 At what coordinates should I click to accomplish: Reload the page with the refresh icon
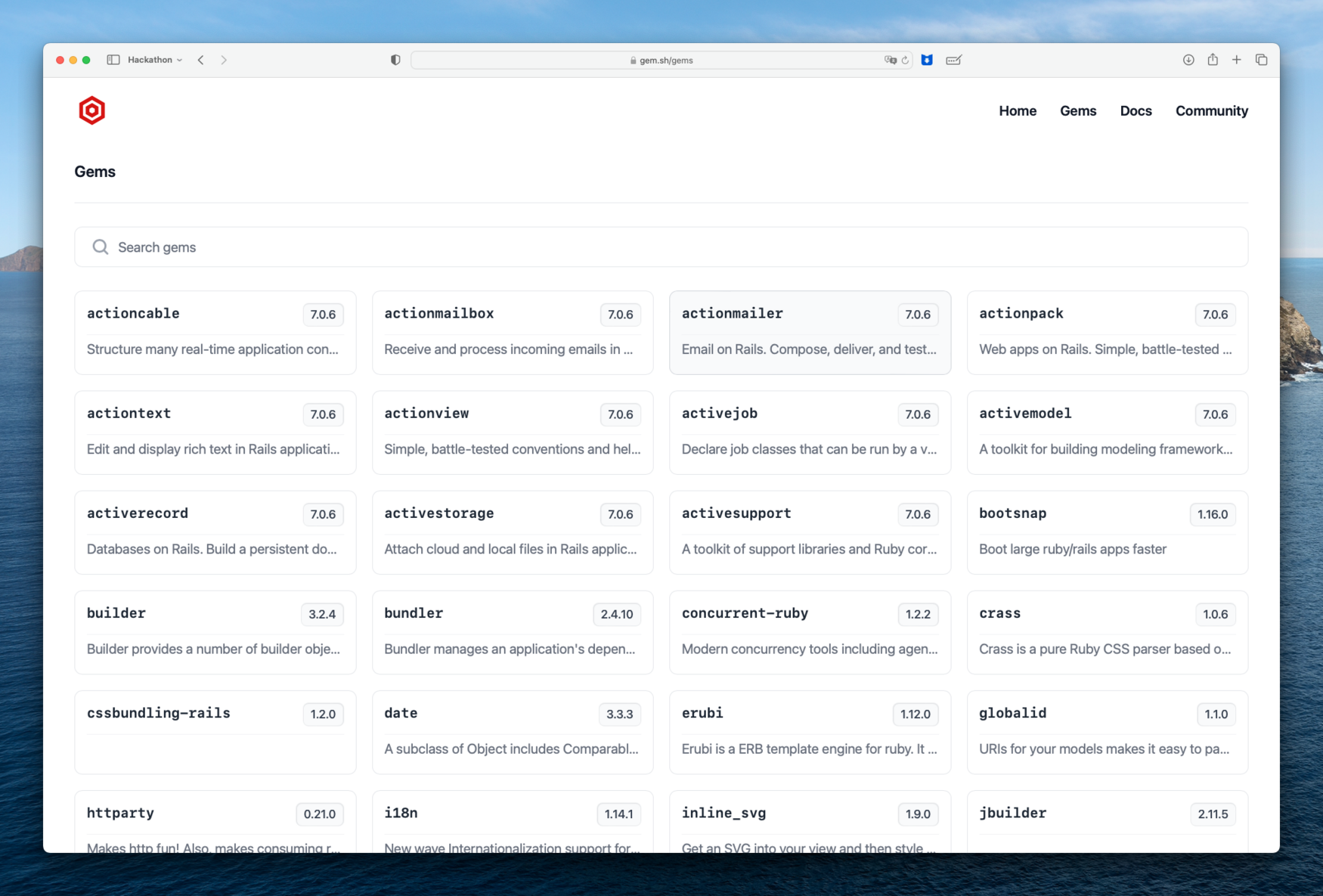pyautogui.click(x=905, y=60)
